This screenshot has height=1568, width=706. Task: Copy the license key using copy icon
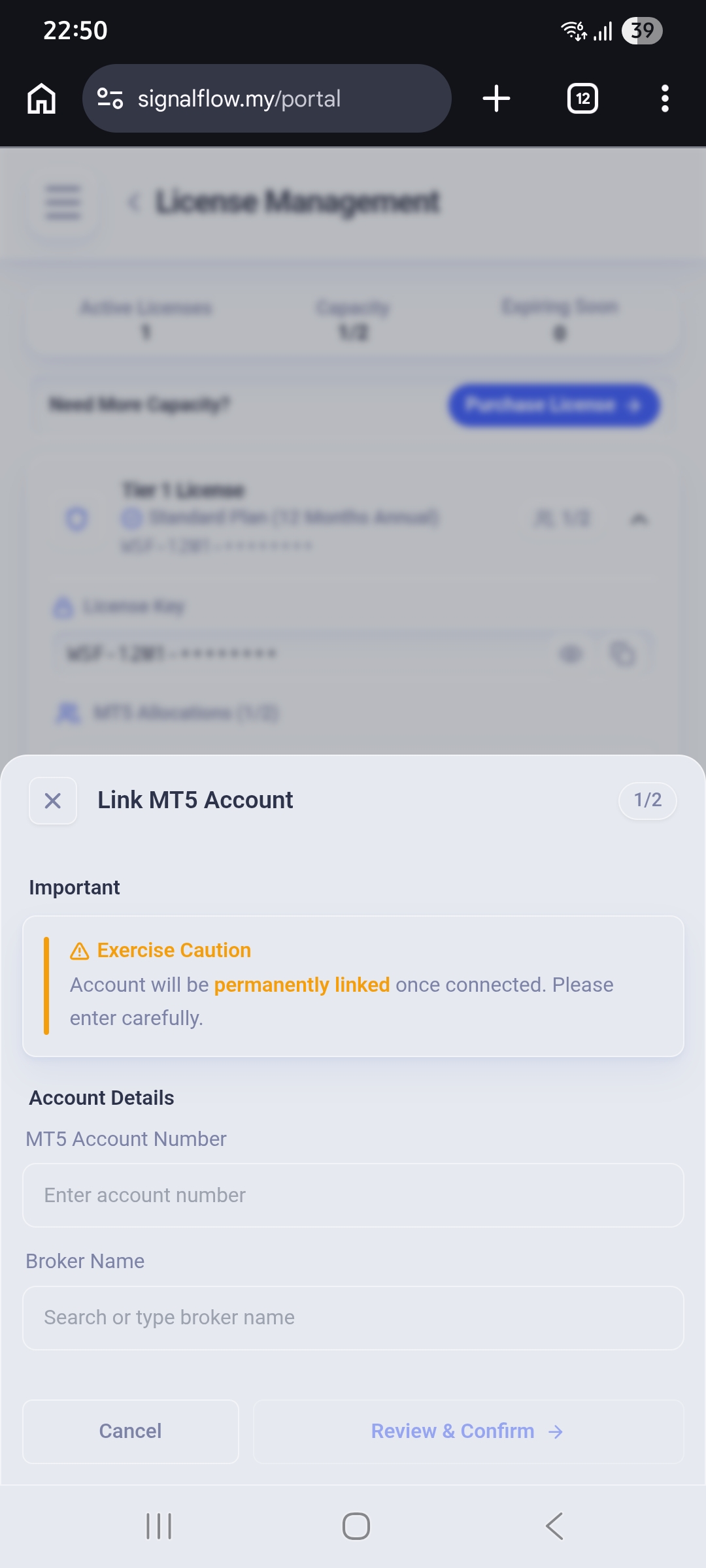pos(624,653)
